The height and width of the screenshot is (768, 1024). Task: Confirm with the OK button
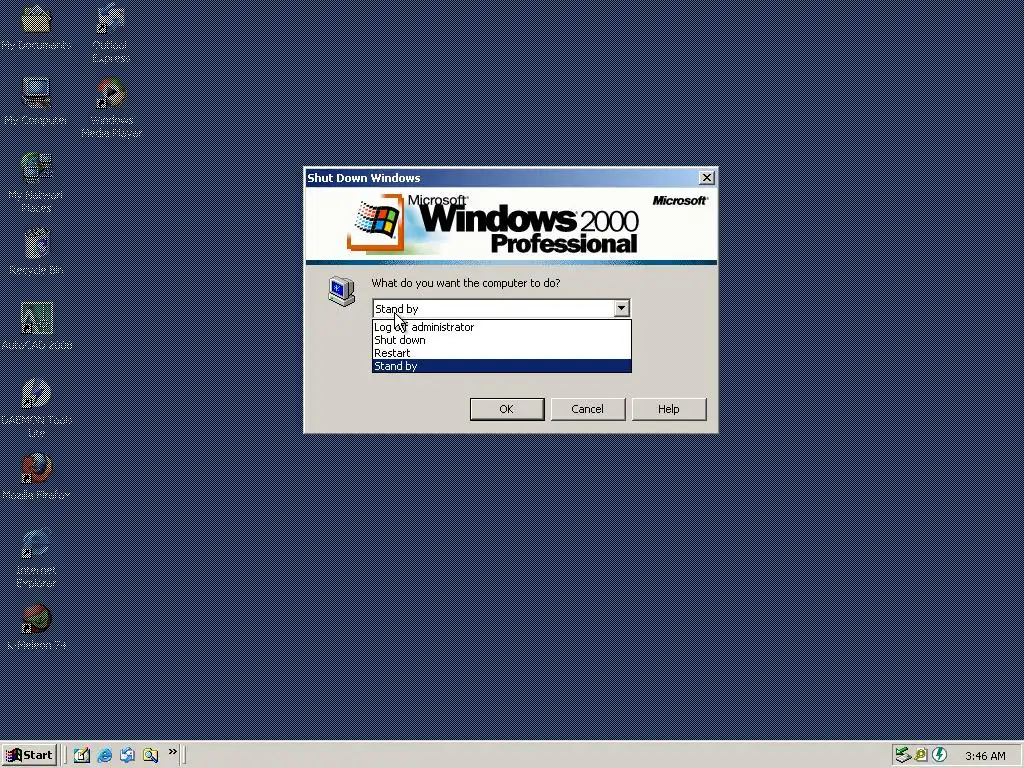tap(507, 409)
